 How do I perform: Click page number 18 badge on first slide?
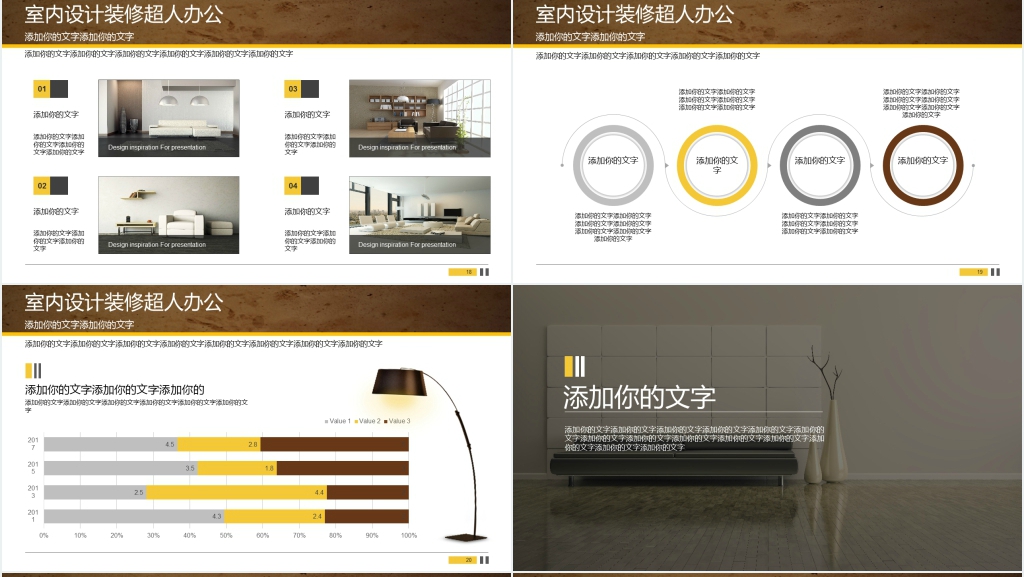[x=462, y=272]
